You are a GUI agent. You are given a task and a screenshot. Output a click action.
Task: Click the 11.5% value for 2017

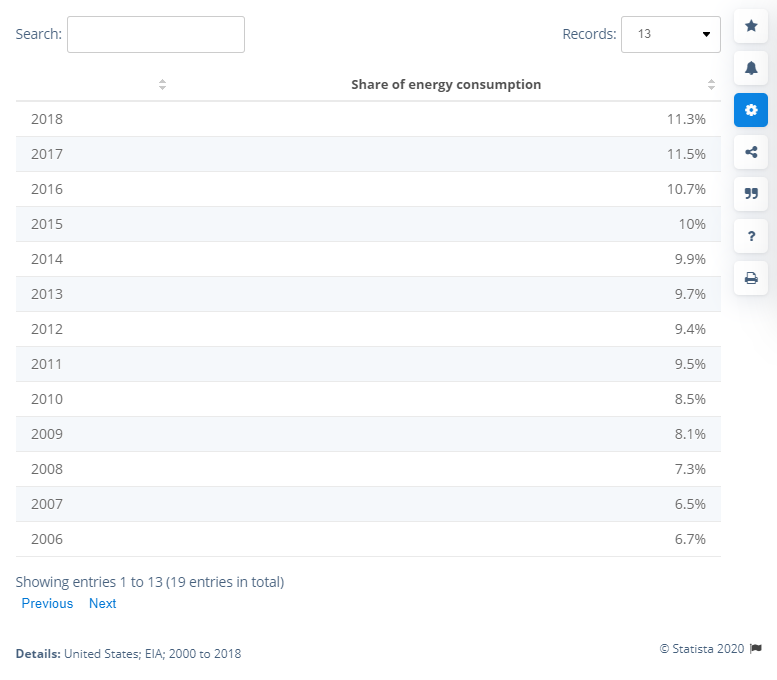[x=686, y=154]
